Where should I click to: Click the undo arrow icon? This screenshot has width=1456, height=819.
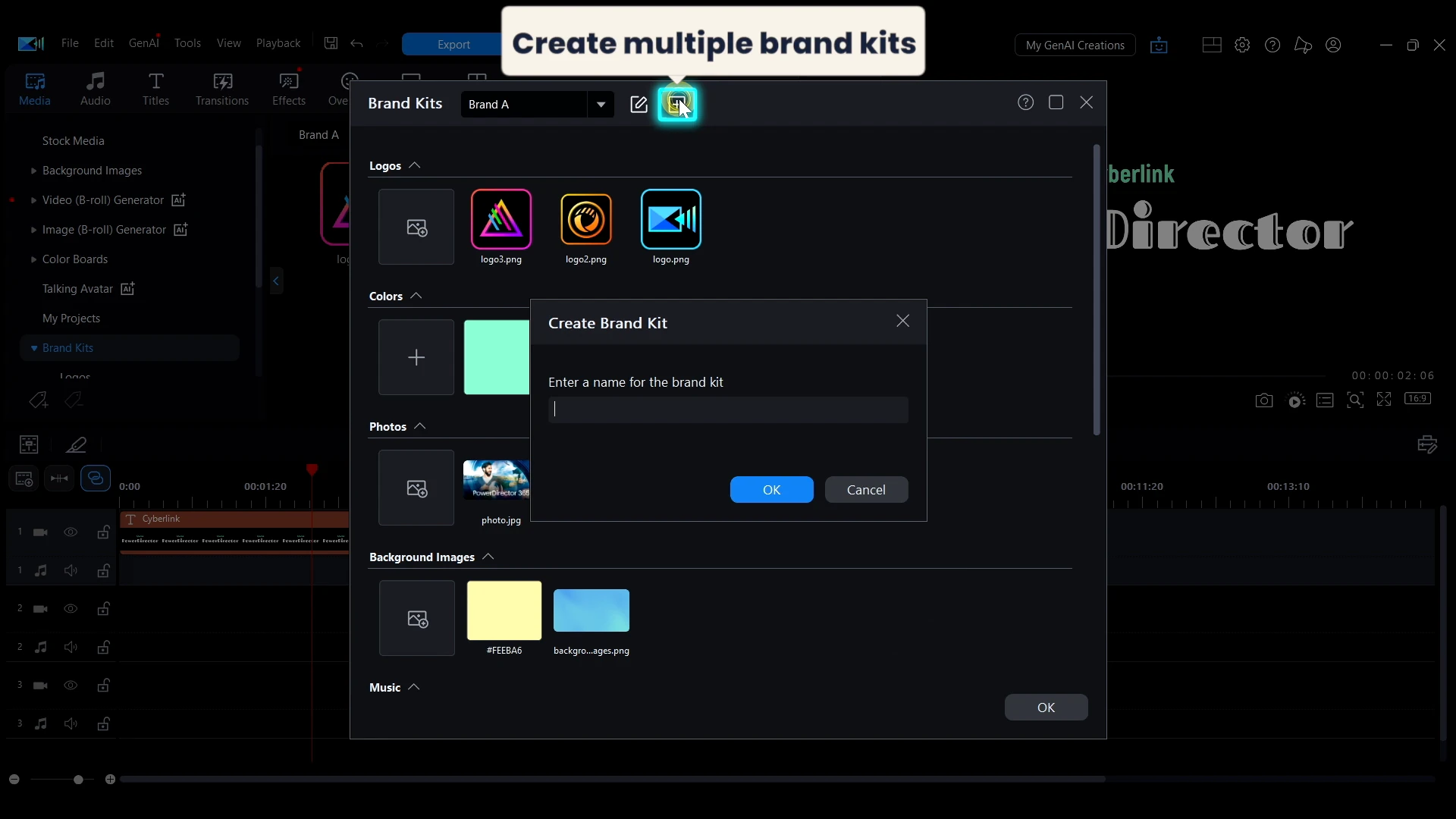[356, 43]
